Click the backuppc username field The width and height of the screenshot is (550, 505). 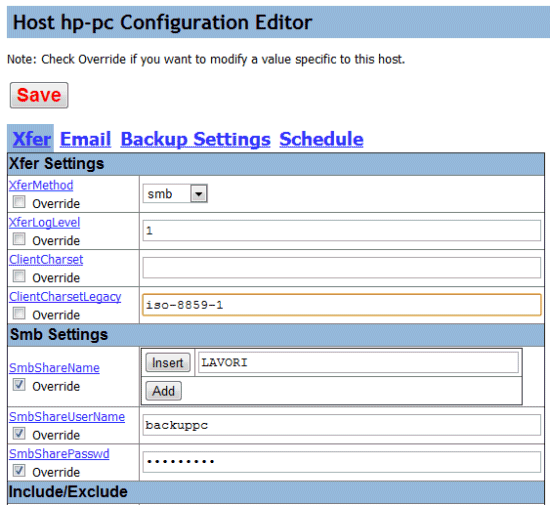coord(342,425)
